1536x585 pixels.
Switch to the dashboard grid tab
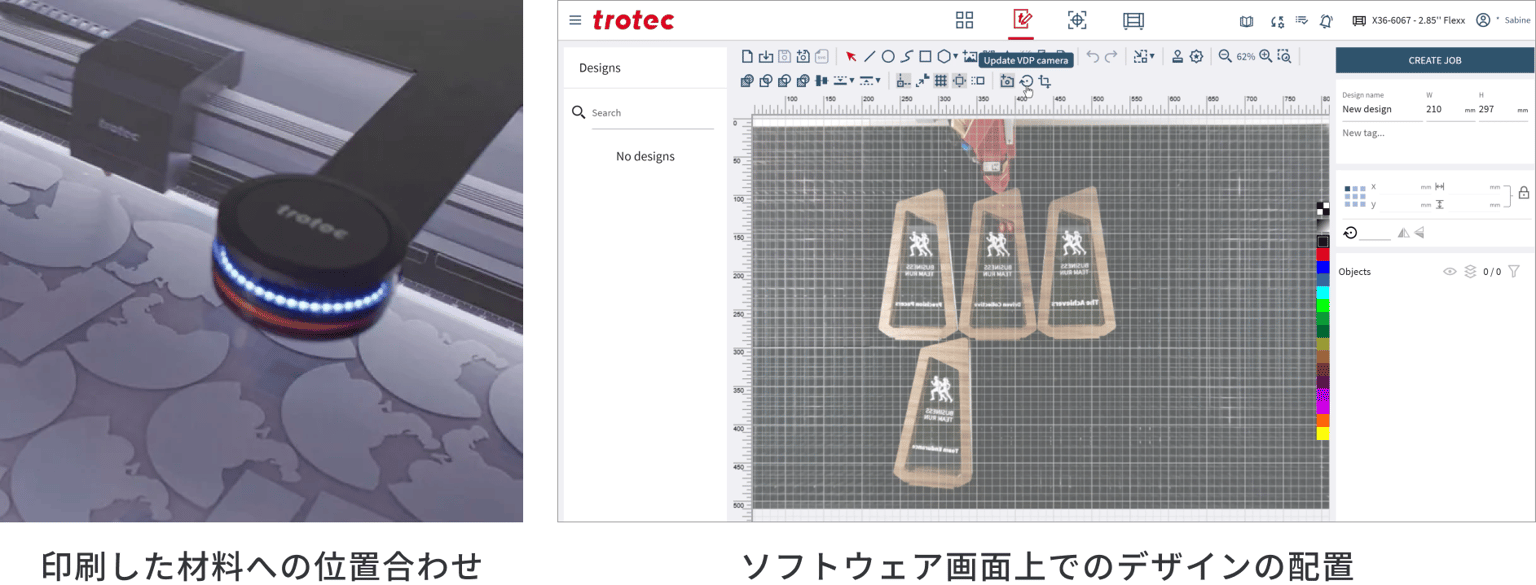pyautogui.click(x=964, y=20)
